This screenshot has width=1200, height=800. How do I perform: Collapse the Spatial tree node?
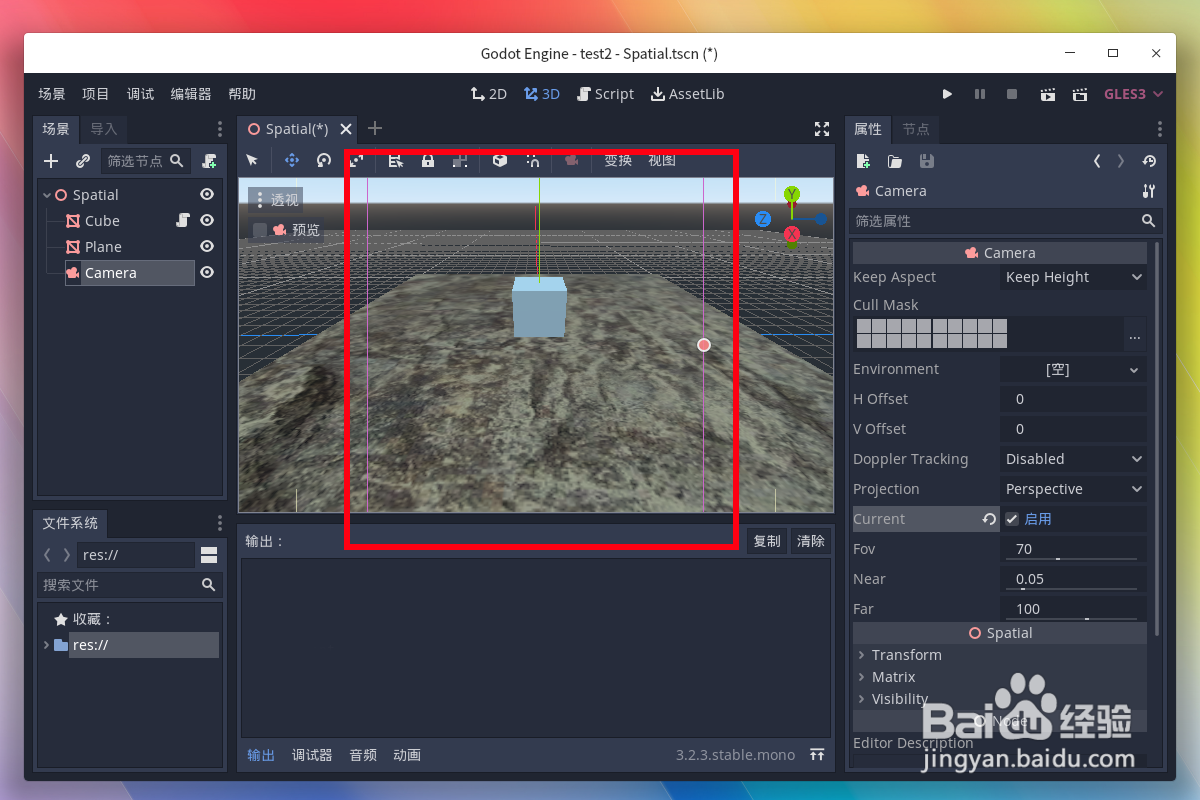pyautogui.click(x=47, y=195)
